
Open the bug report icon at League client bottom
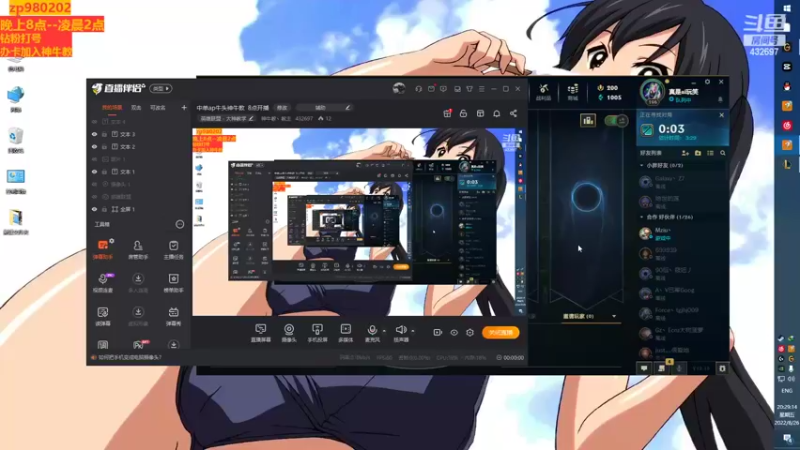point(722,368)
